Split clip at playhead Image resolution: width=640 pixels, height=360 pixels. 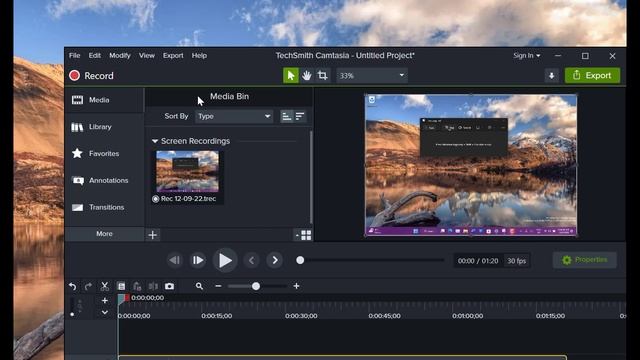click(x=153, y=287)
